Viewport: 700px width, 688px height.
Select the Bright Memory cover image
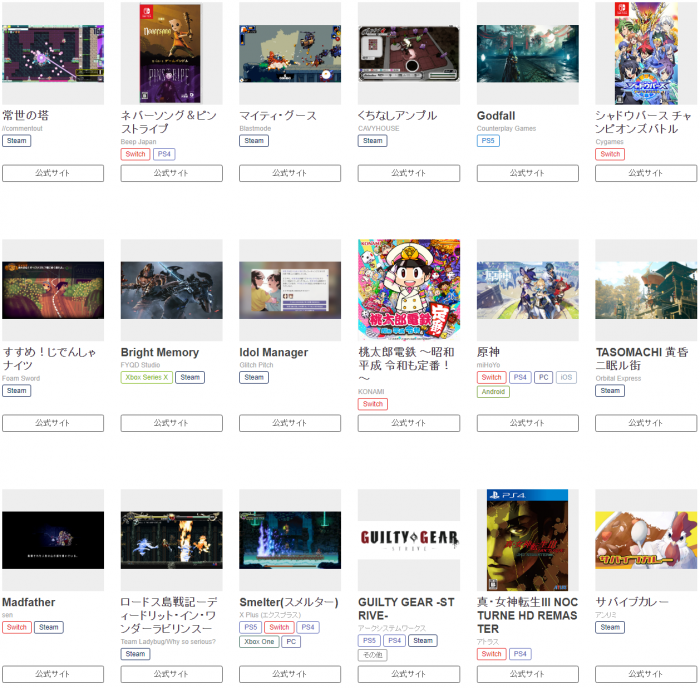171,290
